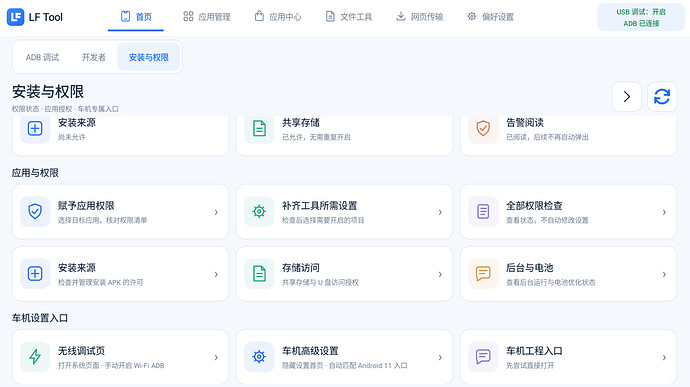
Task: Open the 车机工程入口 card title
Action: pyautogui.click(x=534, y=351)
